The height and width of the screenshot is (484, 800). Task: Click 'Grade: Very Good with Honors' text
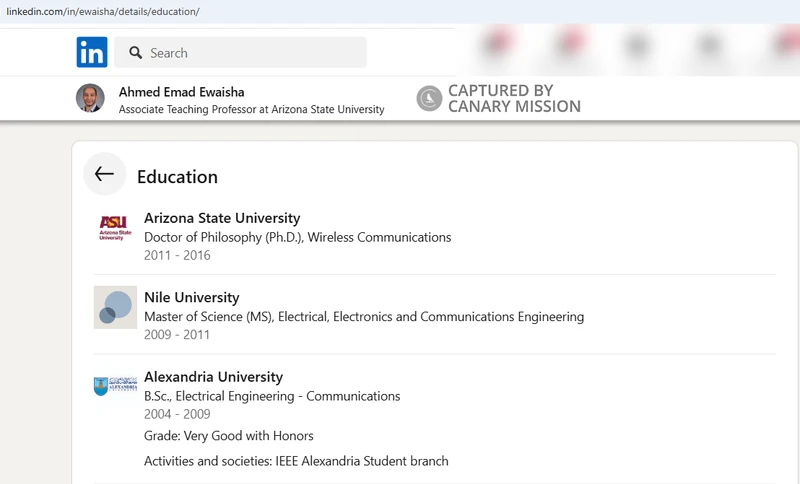(x=229, y=436)
